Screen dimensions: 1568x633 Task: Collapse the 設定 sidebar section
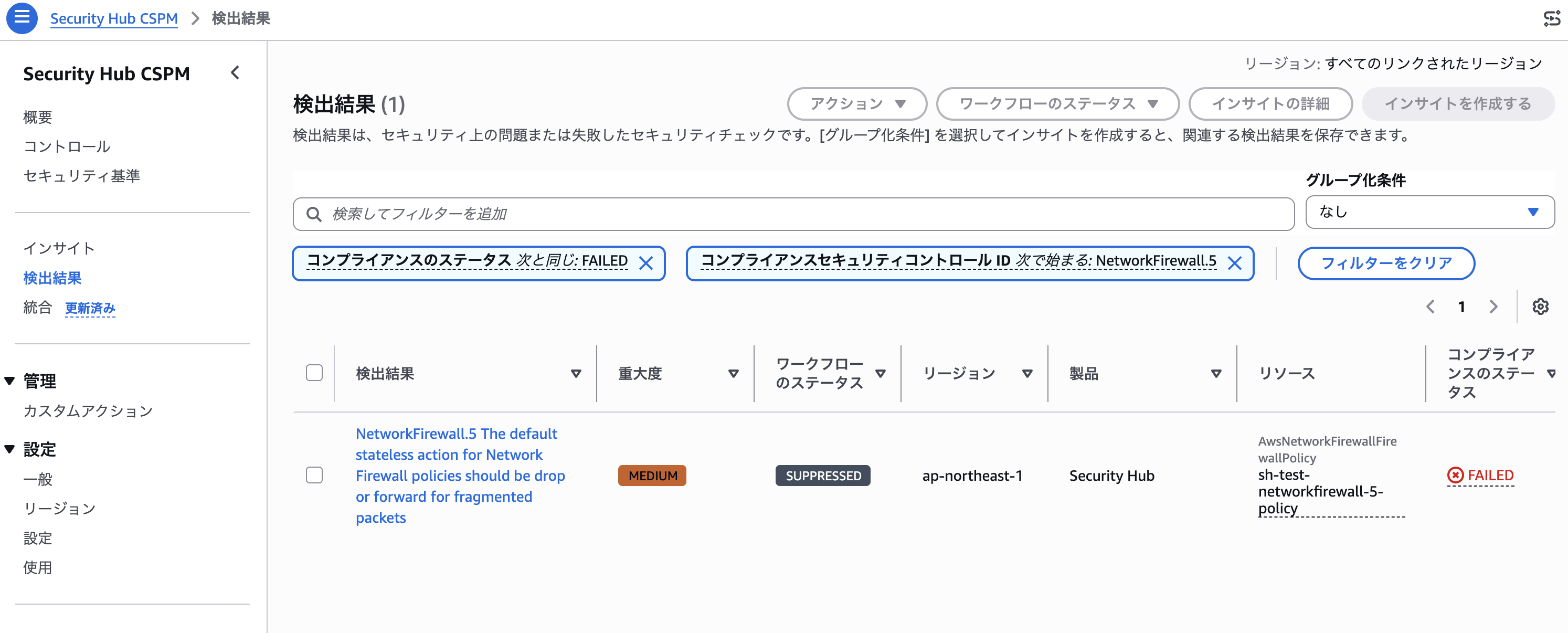tap(10, 449)
